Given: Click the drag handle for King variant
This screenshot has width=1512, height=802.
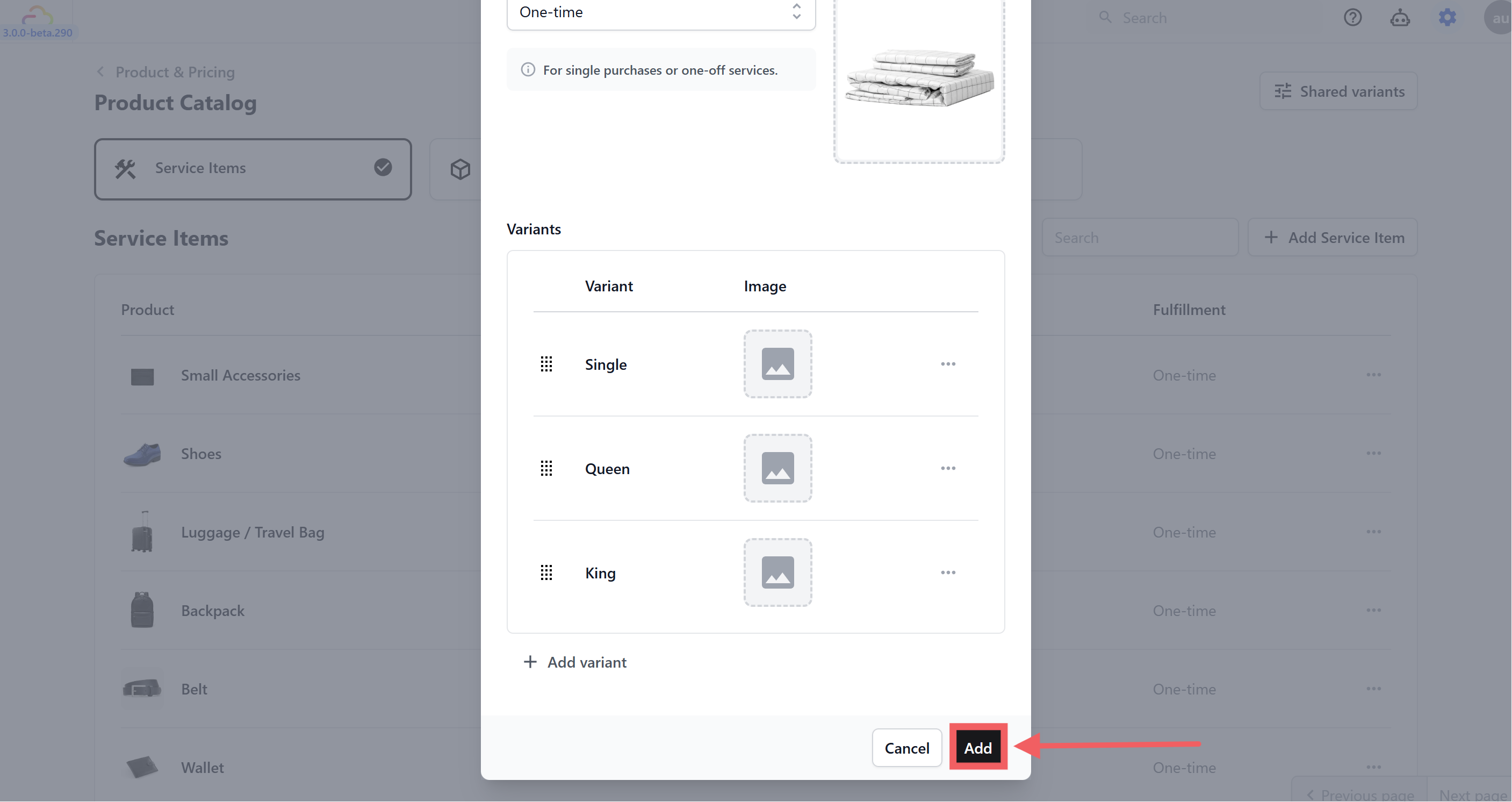Looking at the screenshot, I should [x=546, y=572].
